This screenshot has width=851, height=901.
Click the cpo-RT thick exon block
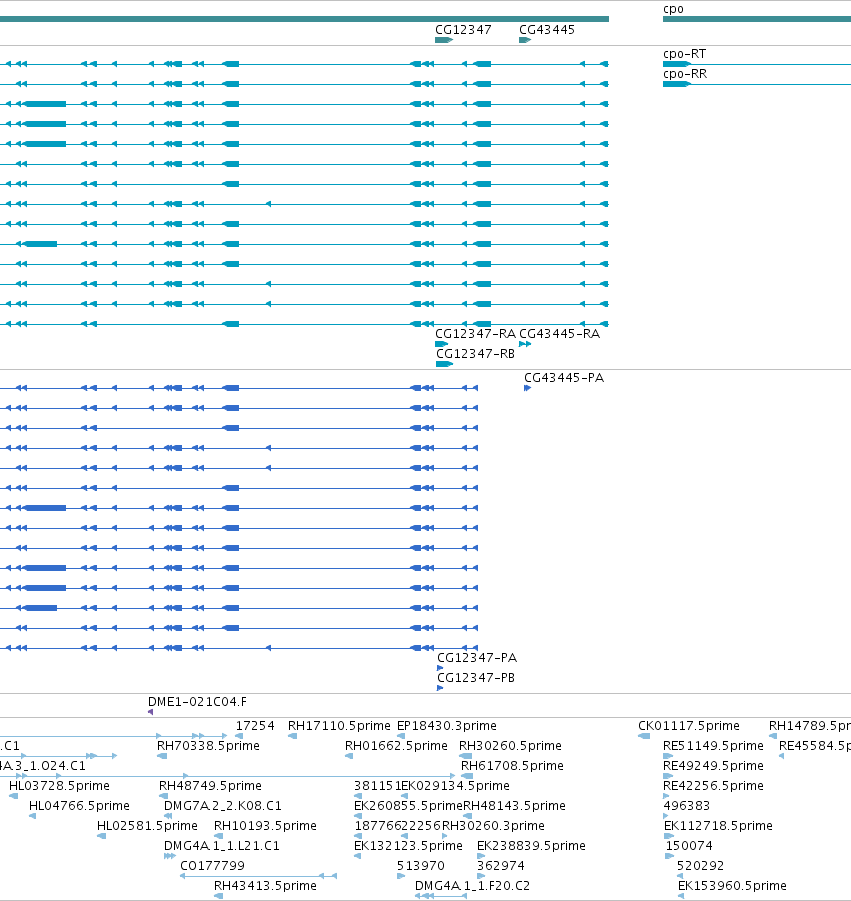click(x=676, y=64)
